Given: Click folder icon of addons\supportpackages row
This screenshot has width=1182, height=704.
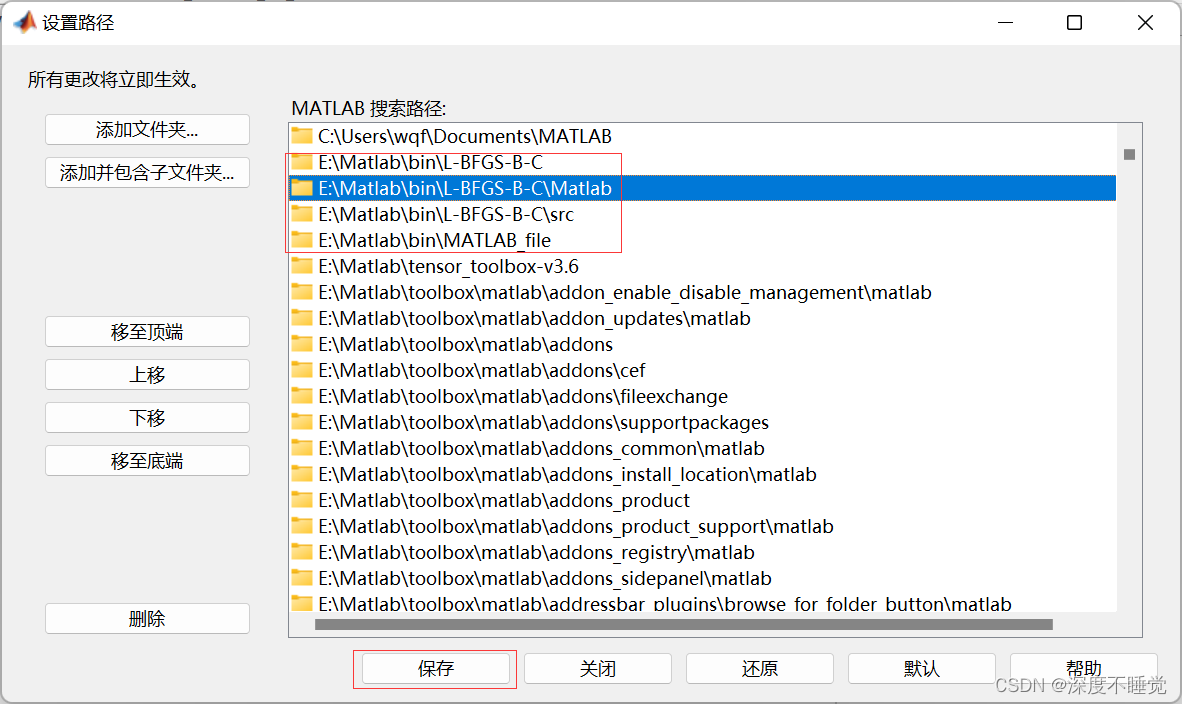Looking at the screenshot, I should [x=302, y=422].
